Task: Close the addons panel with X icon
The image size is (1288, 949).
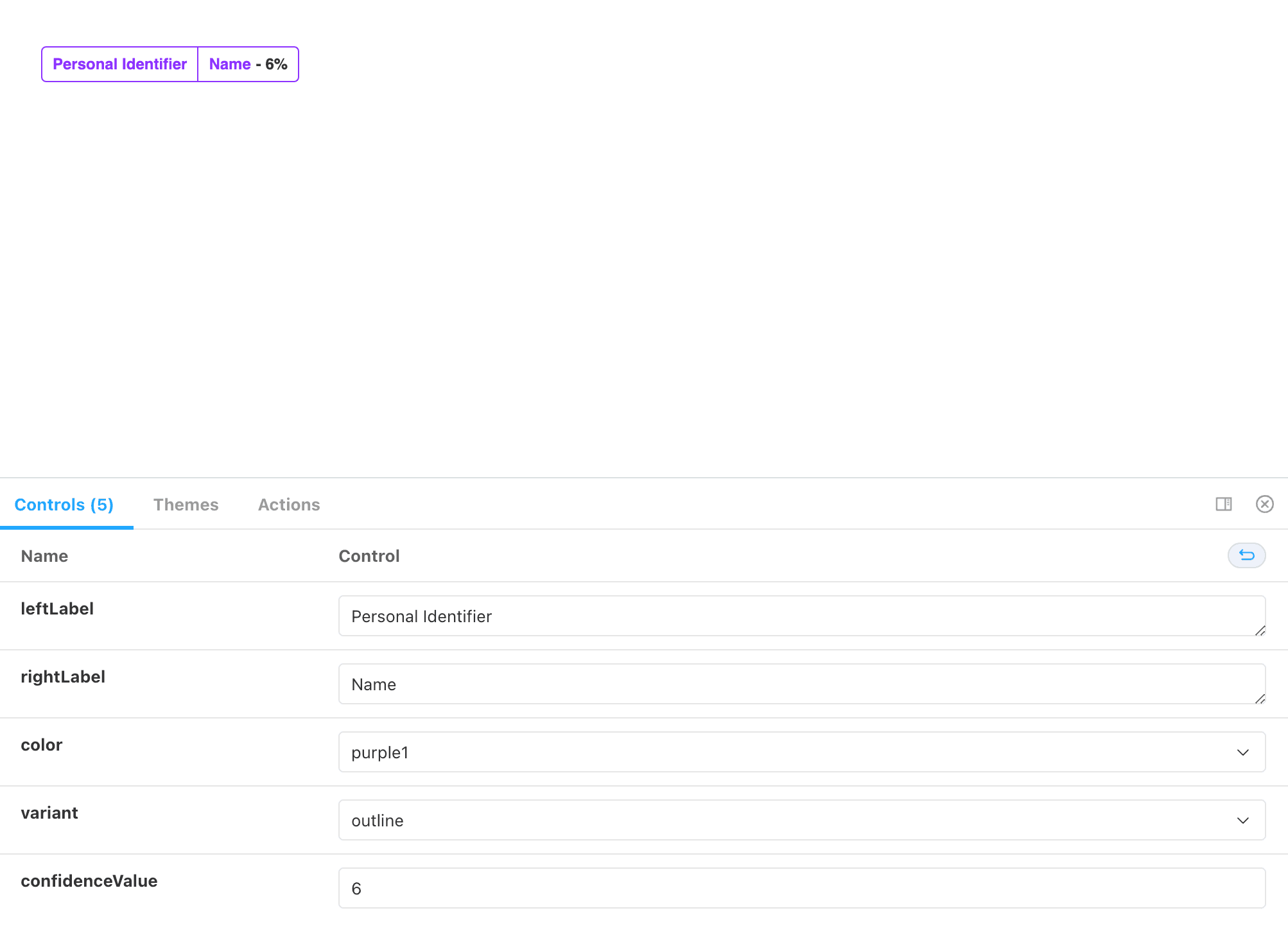Action: pyautogui.click(x=1264, y=504)
